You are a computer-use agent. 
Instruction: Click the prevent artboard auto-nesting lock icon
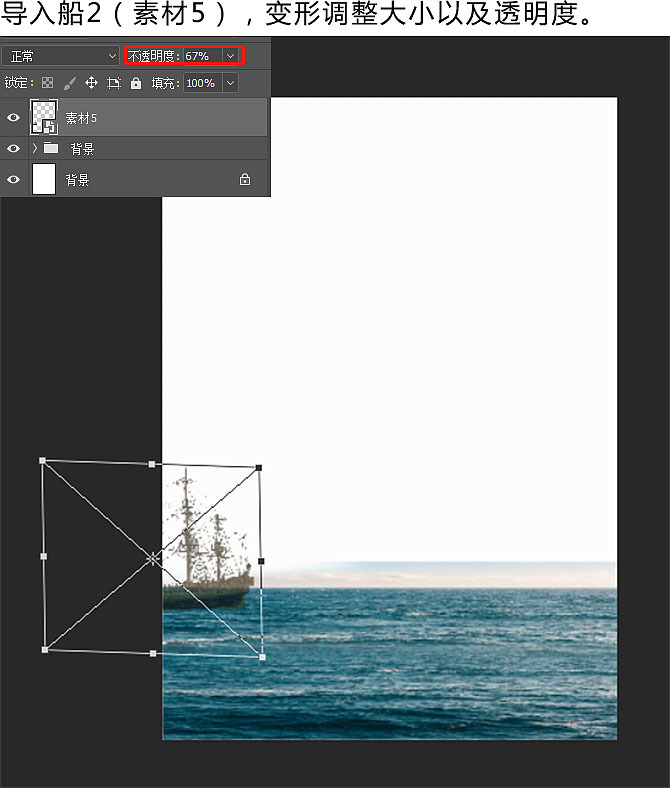click(x=114, y=83)
